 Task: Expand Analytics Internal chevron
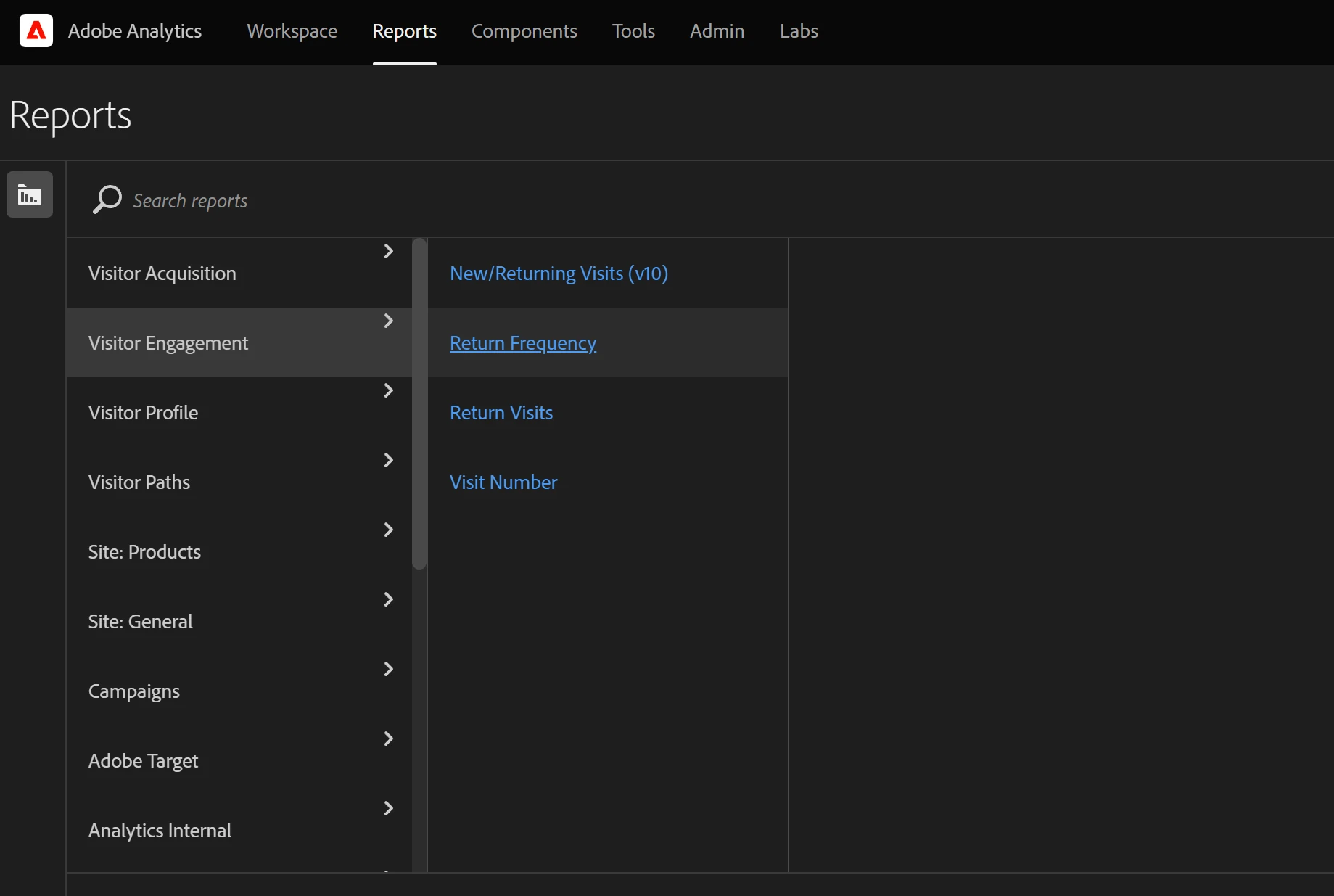coord(389,808)
